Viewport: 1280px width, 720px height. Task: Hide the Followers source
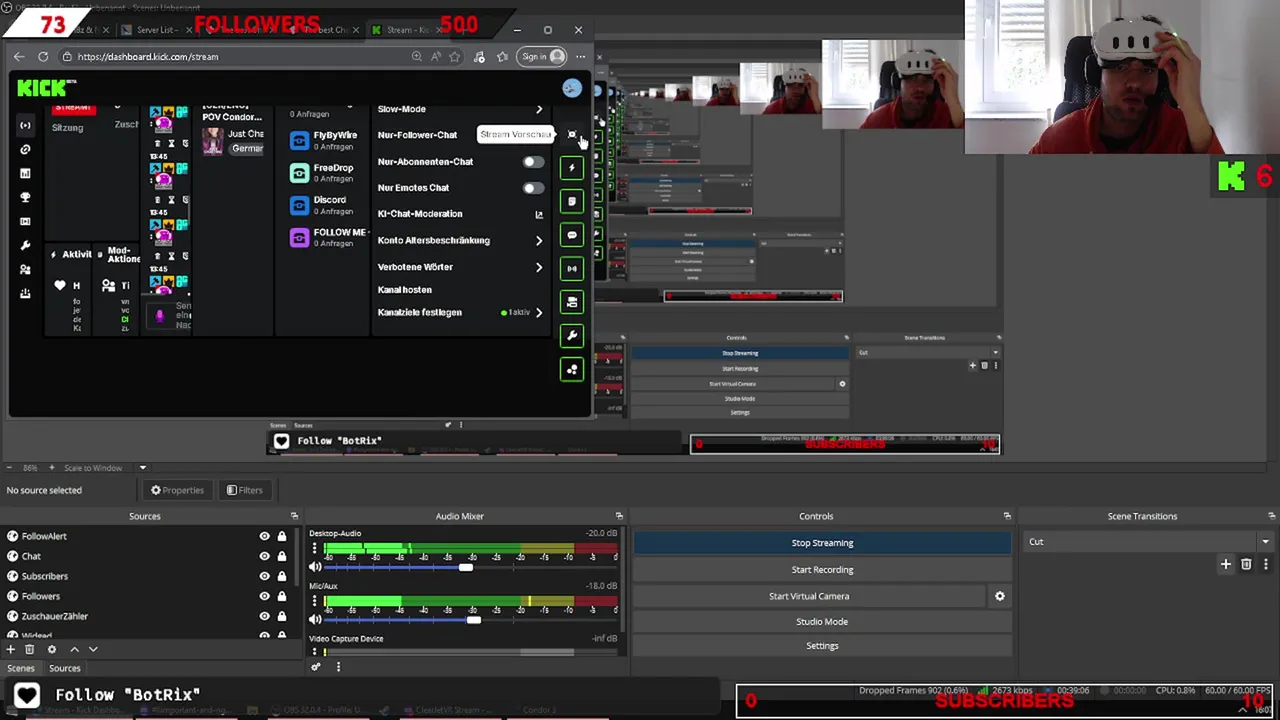(x=265, y=596)
